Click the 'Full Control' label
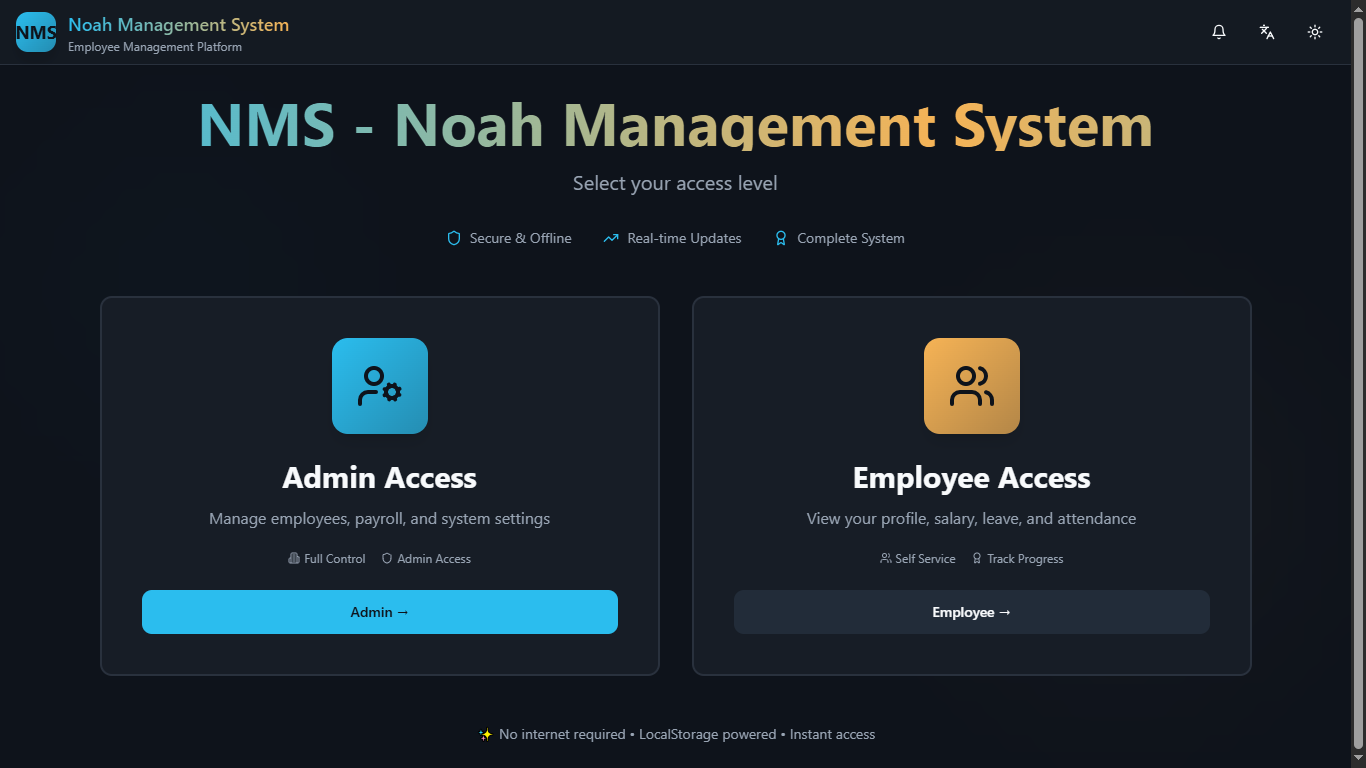 335,559
